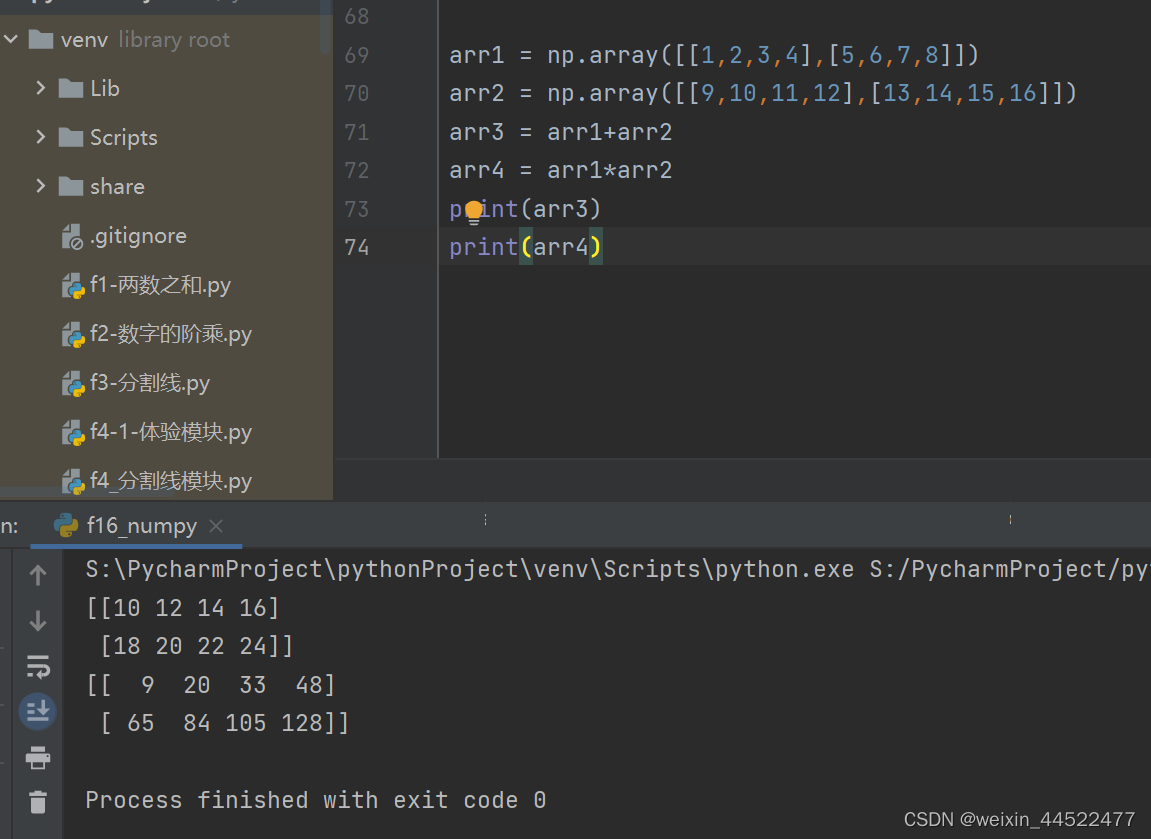1151x839 pixels.
Task: Click the yellow intention lightbulb on line 73
Action: point(474,211)
